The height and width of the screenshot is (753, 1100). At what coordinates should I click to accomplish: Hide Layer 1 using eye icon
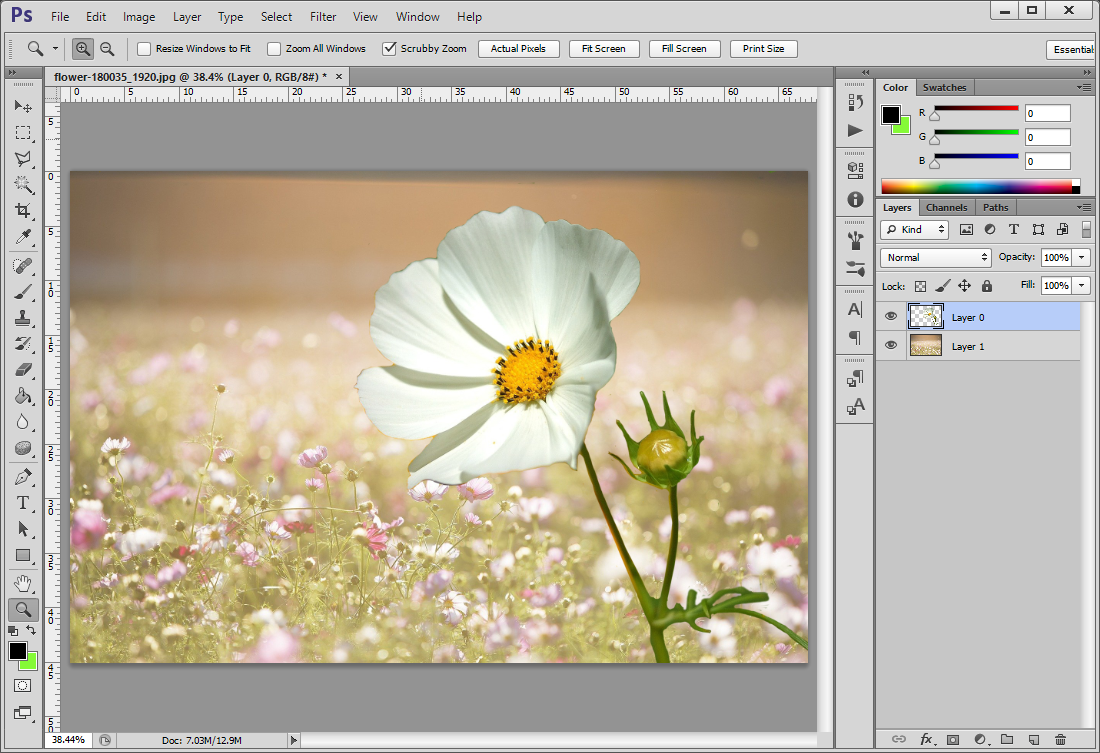coord(890,346)
